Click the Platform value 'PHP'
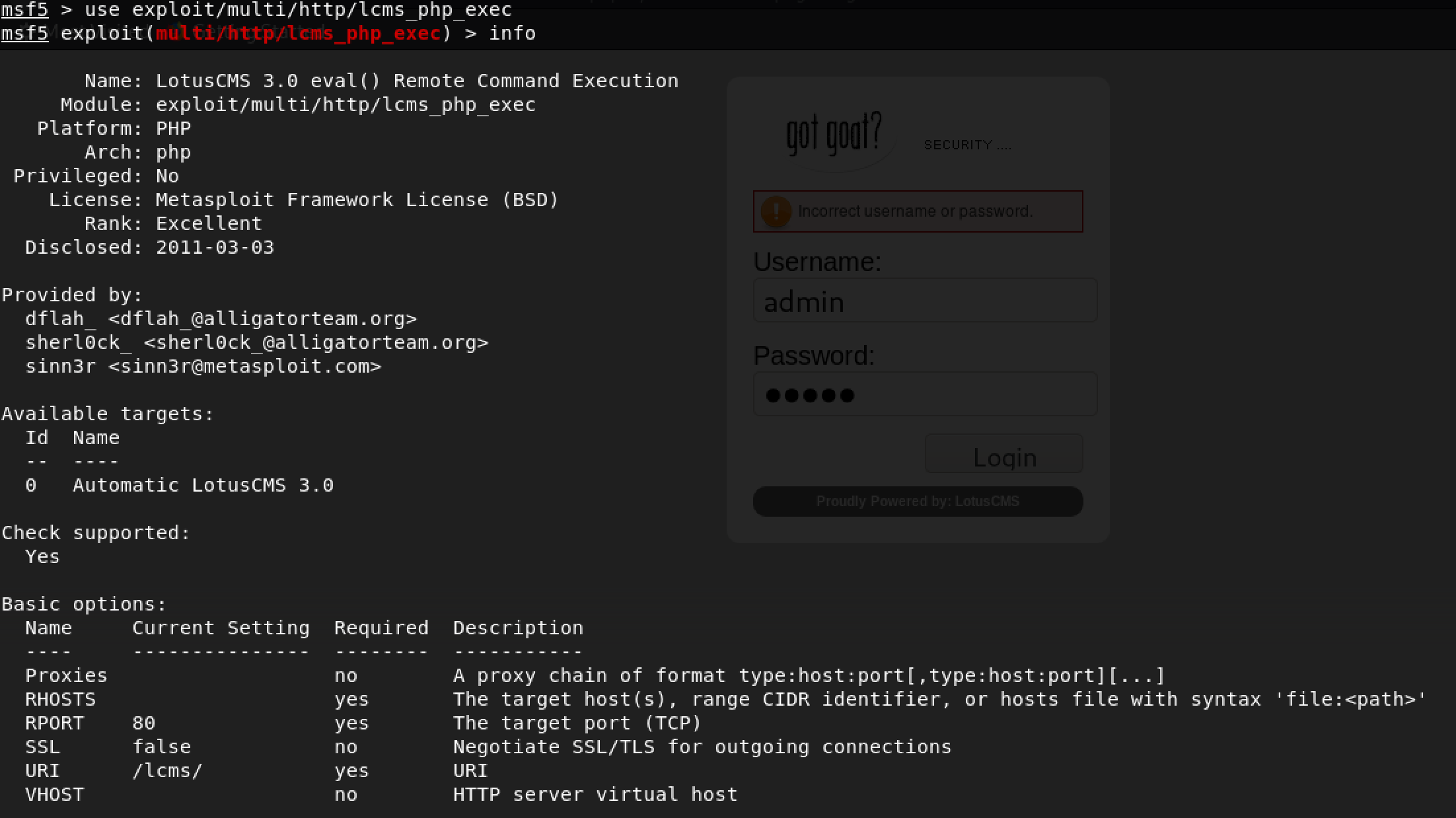 (174, 128)
